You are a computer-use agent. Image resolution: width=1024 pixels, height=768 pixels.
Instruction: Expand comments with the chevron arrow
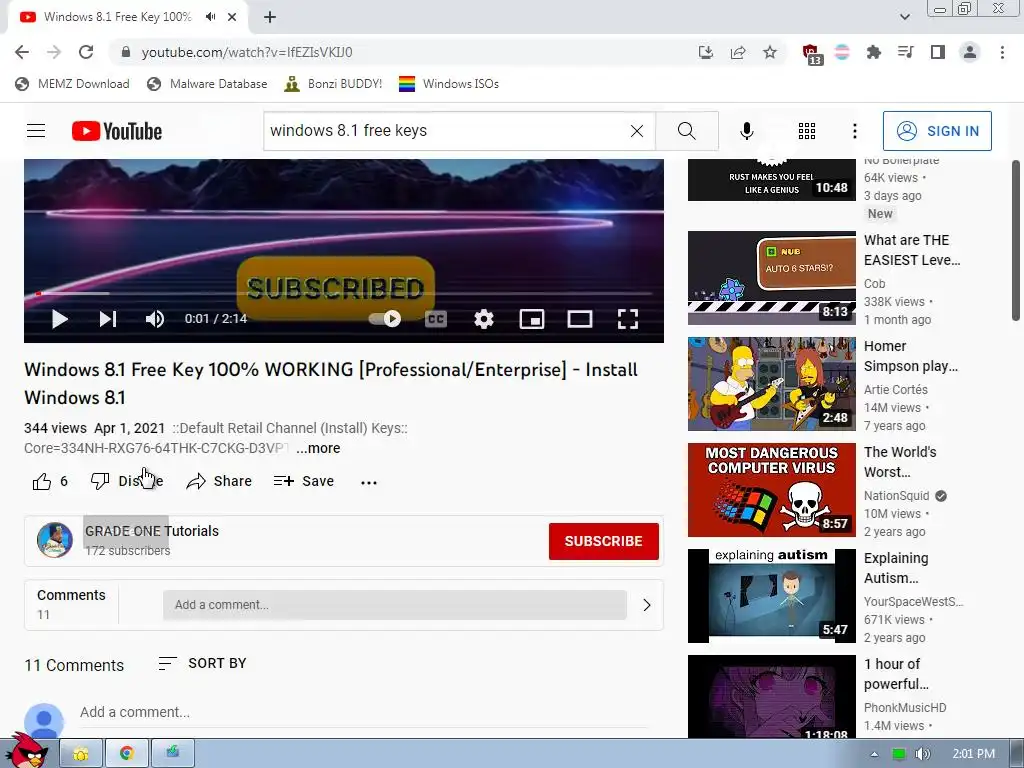[x=647, y=605]
